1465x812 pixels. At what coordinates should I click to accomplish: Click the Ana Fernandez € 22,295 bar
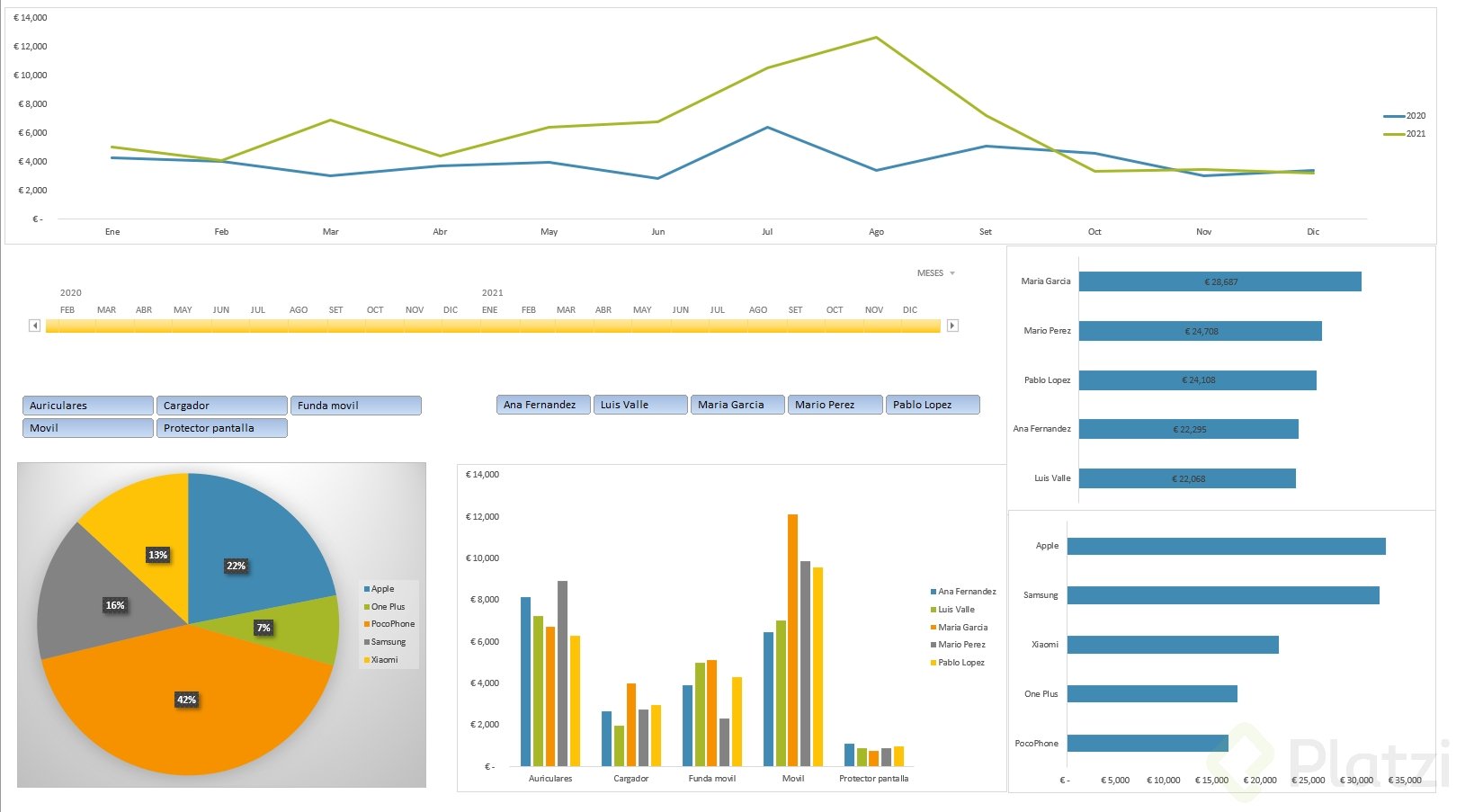tap(1189, 429)
